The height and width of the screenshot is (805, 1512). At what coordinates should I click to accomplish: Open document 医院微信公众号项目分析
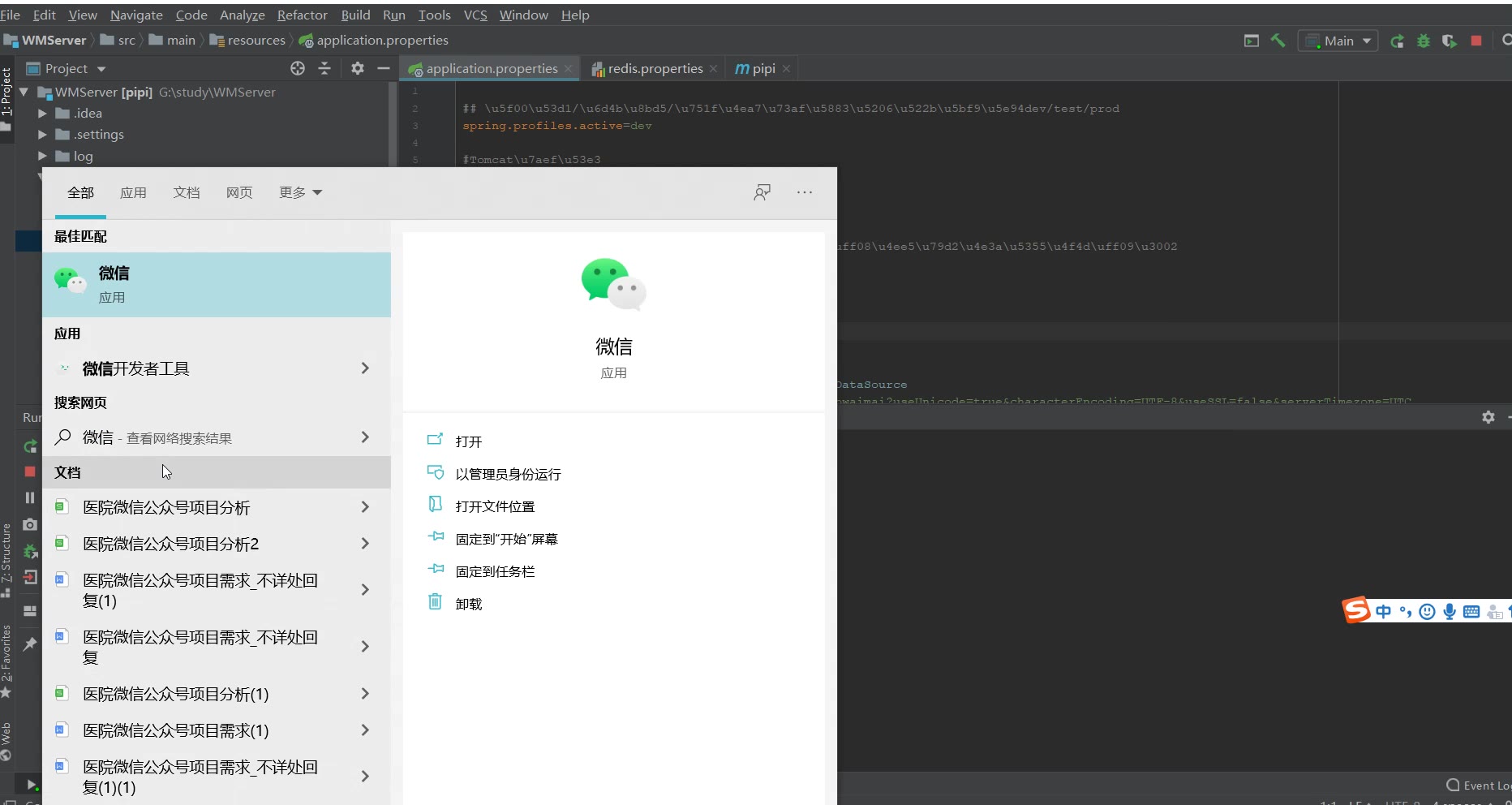(x=217, y=507)
